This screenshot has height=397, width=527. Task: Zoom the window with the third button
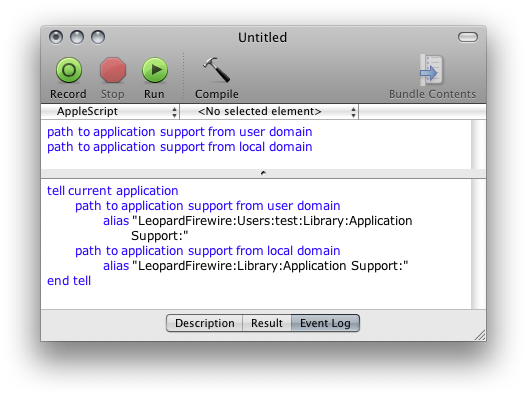(x=98, y=37)
